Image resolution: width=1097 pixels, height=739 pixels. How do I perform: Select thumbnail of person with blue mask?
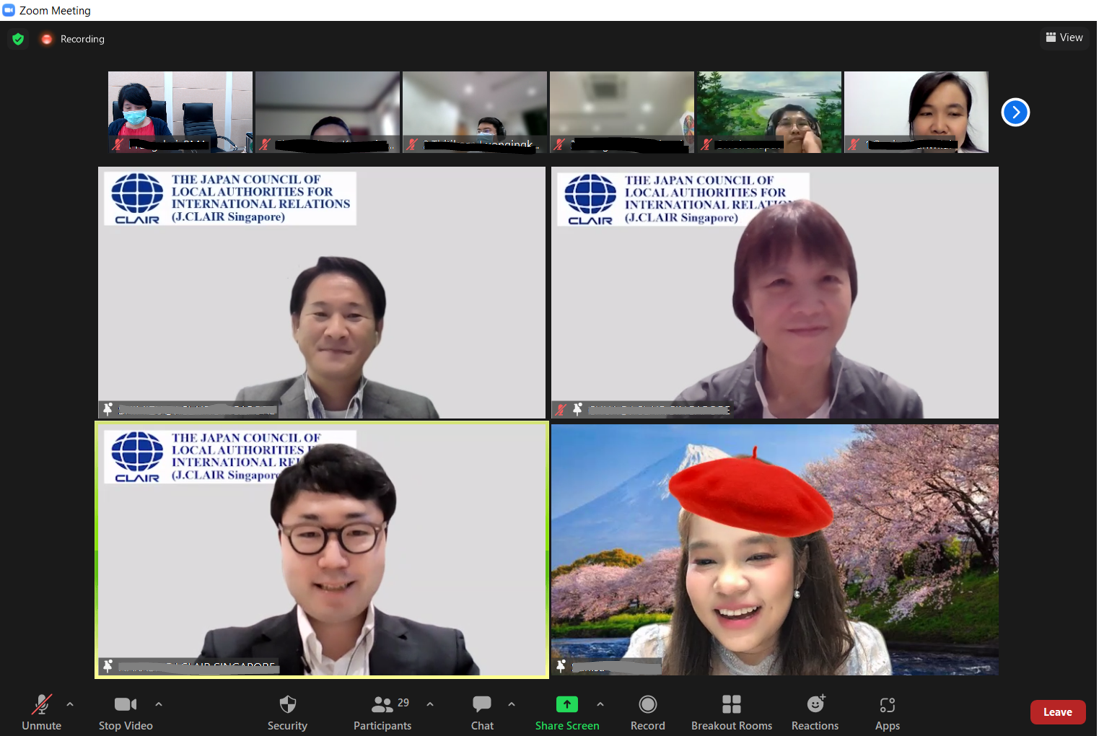click(x=180, y=111)
